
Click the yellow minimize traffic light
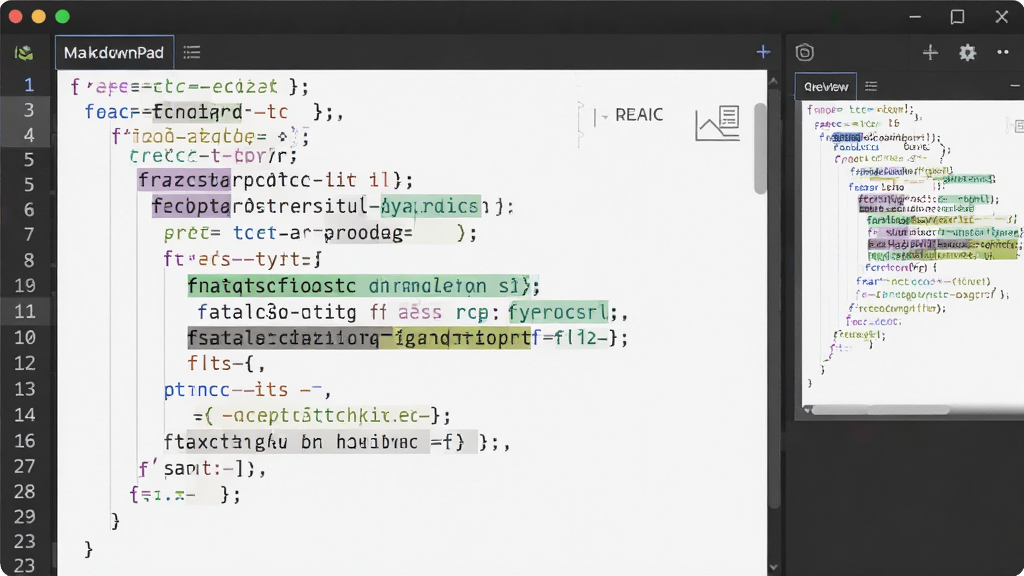coord(39,16)
